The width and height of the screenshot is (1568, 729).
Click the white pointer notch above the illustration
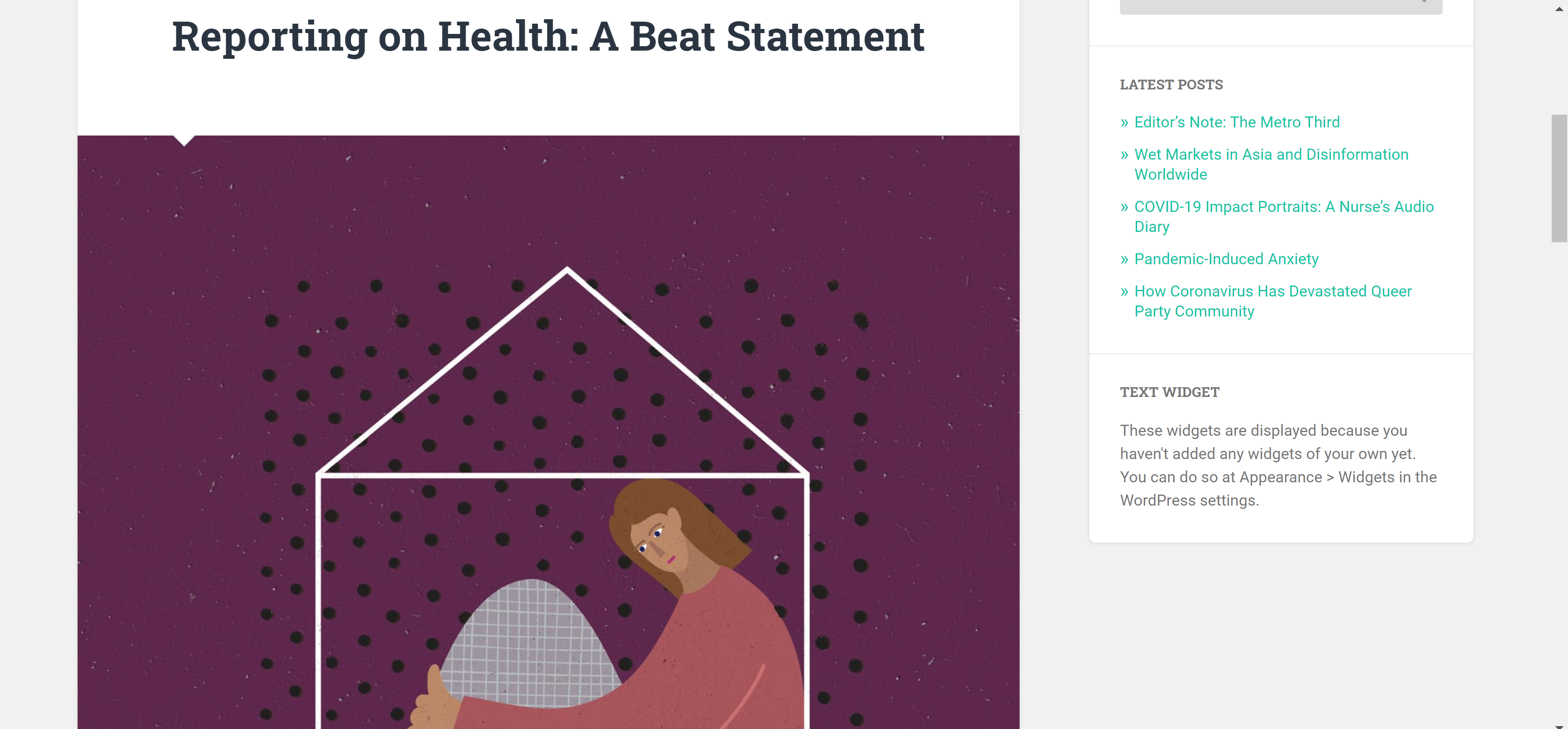pos(184,140)
